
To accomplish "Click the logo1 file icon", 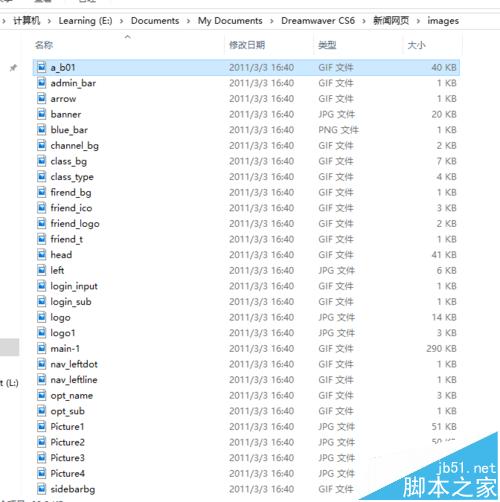I will point(41,333).
